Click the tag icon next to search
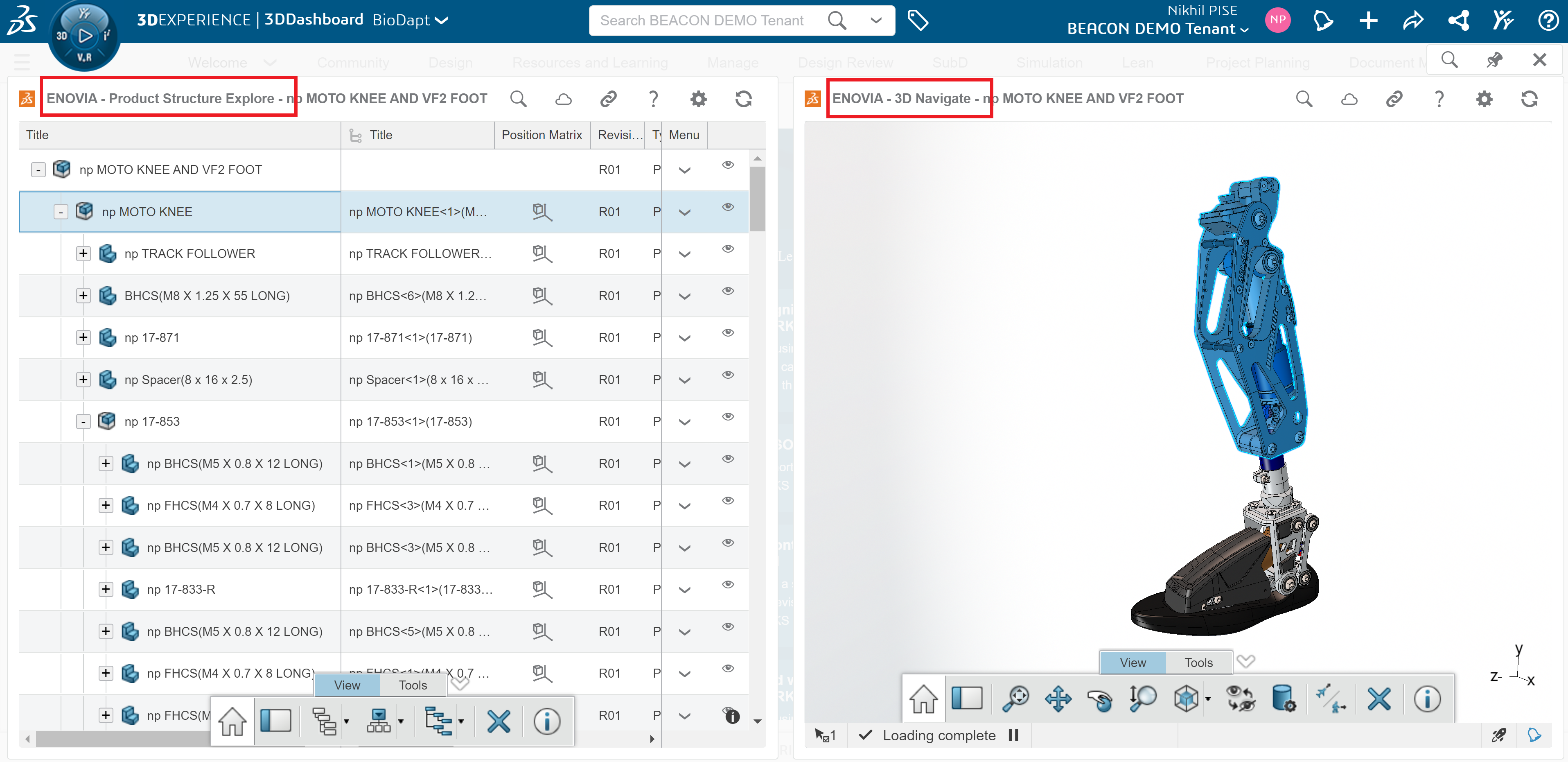The height and width of the screenshot is (762, 1568). click(917, 20)
